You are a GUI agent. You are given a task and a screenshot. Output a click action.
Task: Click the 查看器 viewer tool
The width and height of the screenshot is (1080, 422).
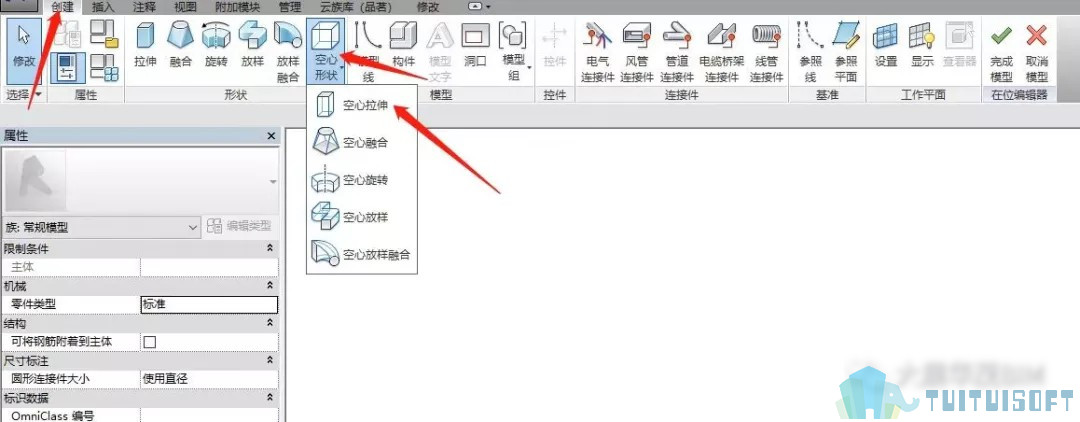pos(959,45)
